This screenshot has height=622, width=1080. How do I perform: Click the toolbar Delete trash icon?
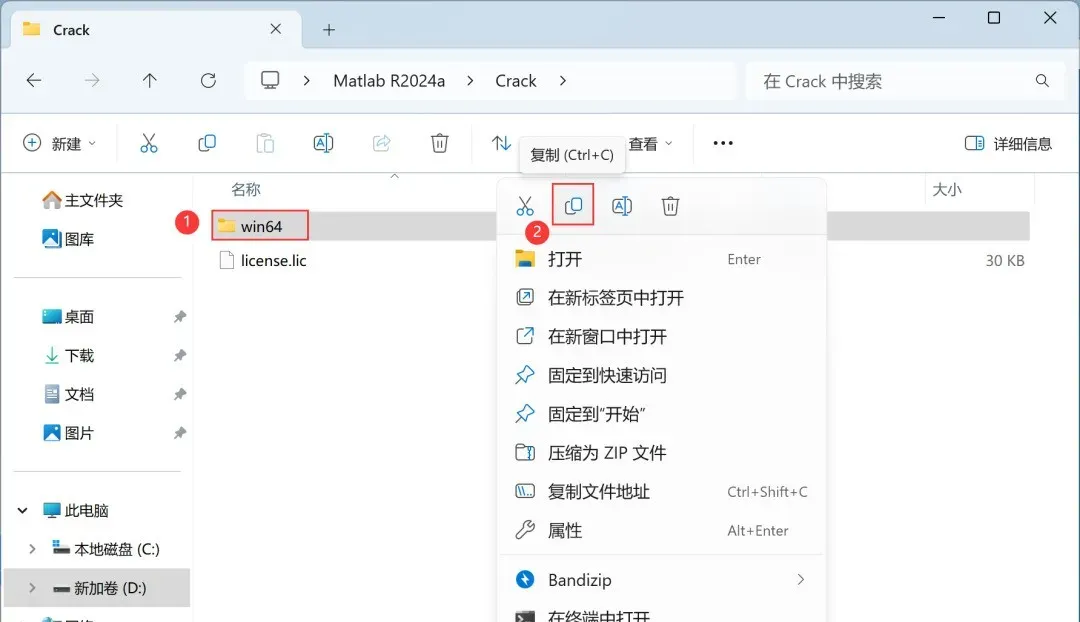(439, 143)
